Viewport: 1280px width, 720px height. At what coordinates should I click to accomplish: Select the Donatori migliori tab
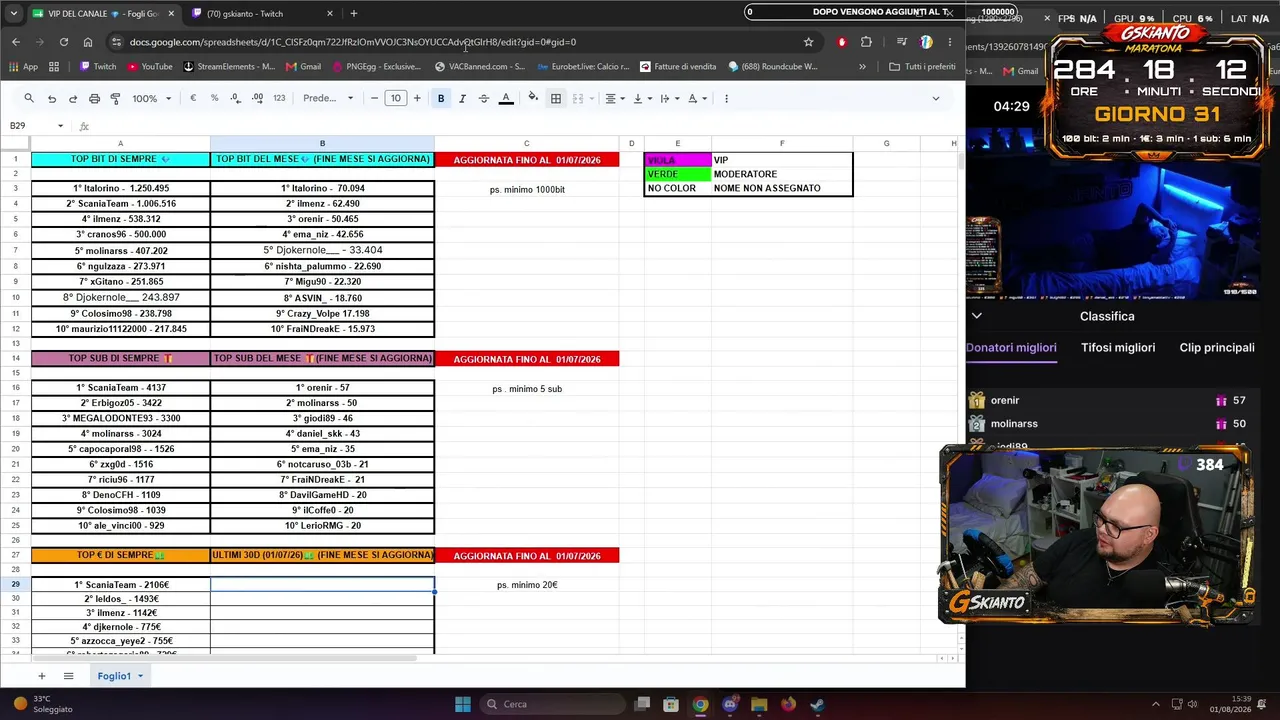click(x=1011, y=348)
